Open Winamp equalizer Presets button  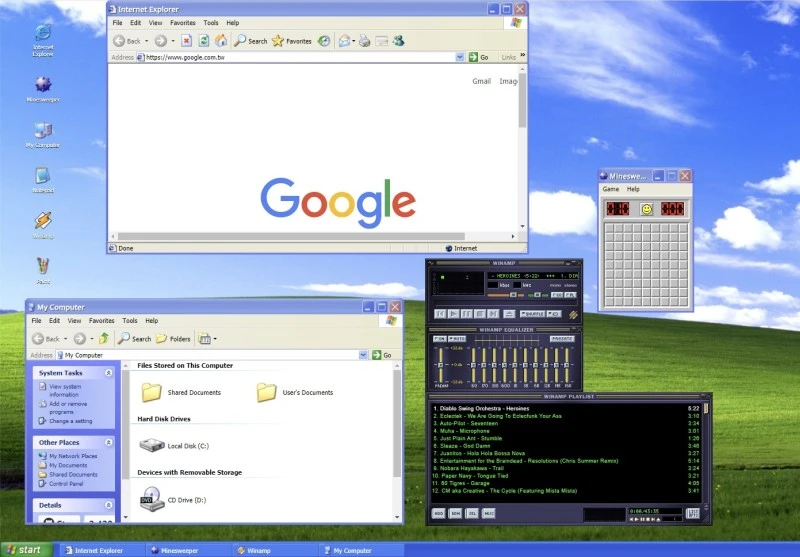point(562,339)
